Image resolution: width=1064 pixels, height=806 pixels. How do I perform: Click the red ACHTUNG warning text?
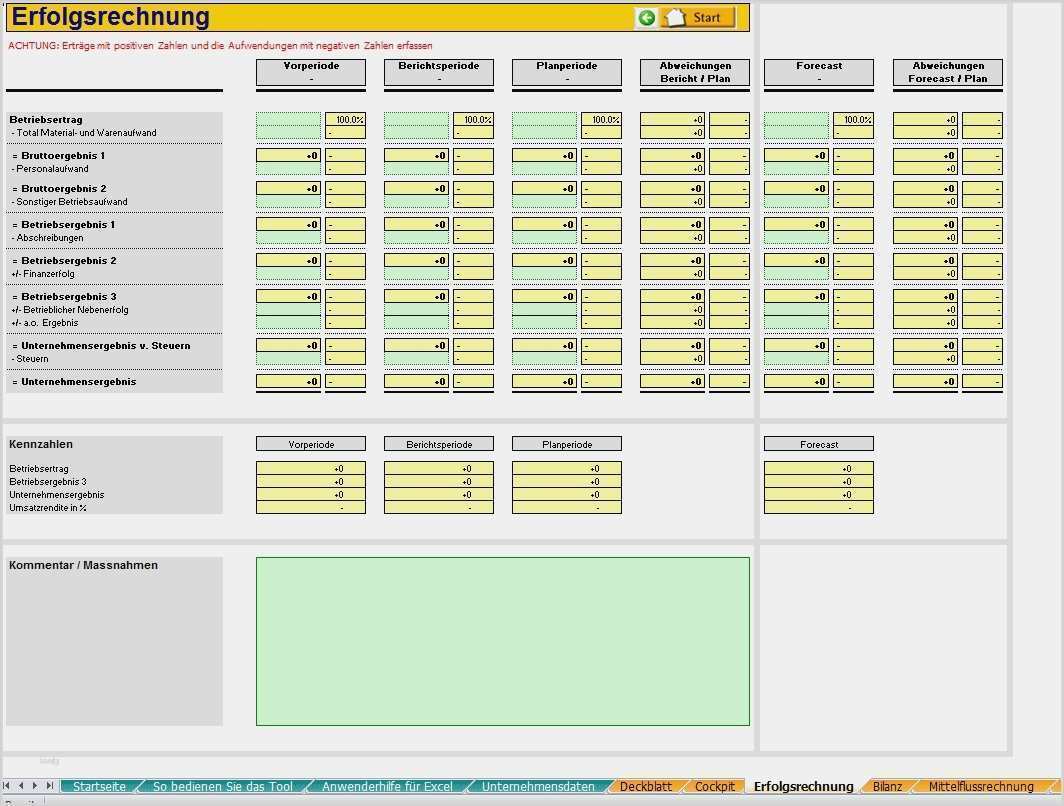point(221,45)
